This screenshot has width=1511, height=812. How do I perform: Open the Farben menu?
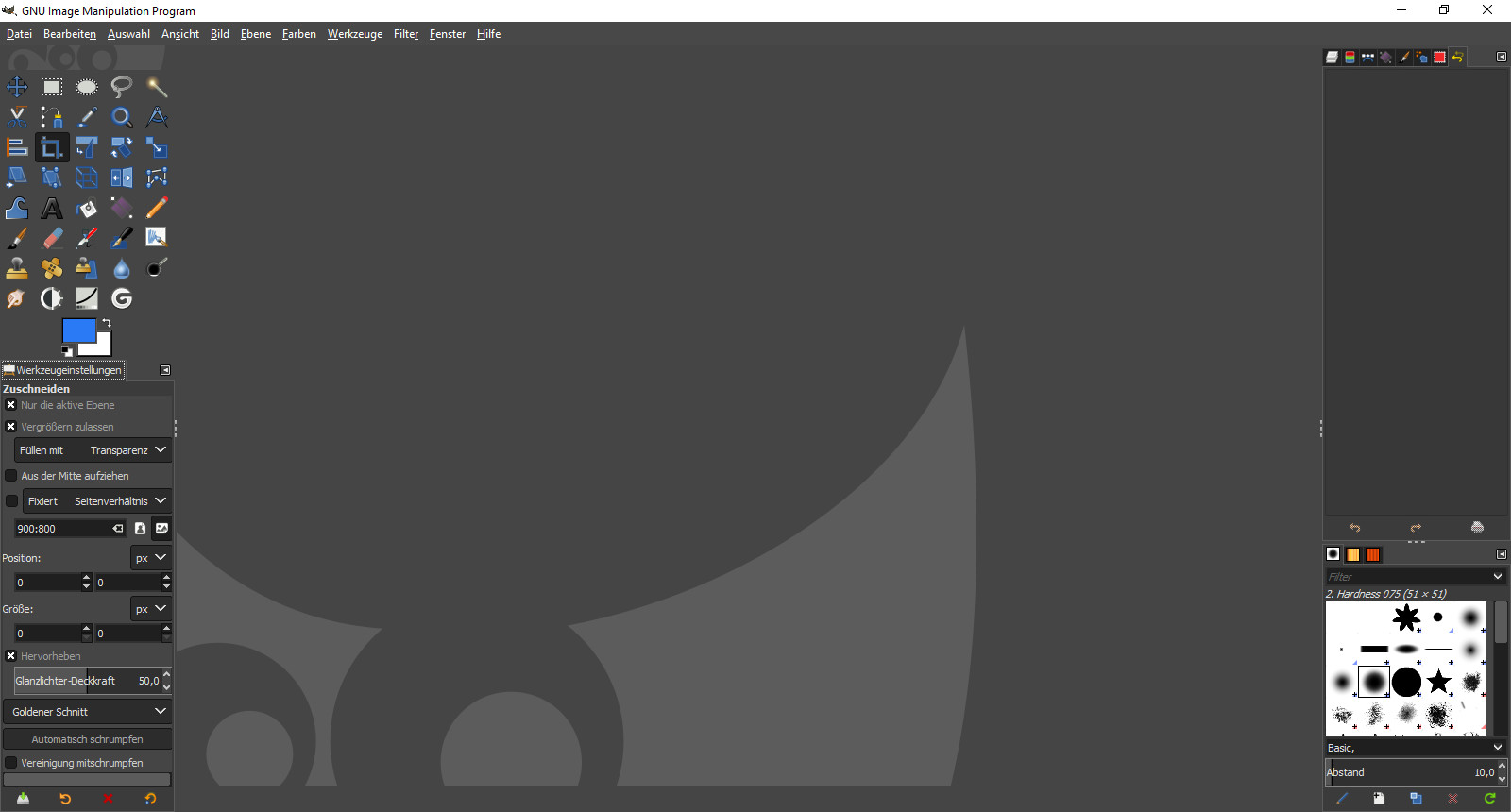click(x=299, y=34)
